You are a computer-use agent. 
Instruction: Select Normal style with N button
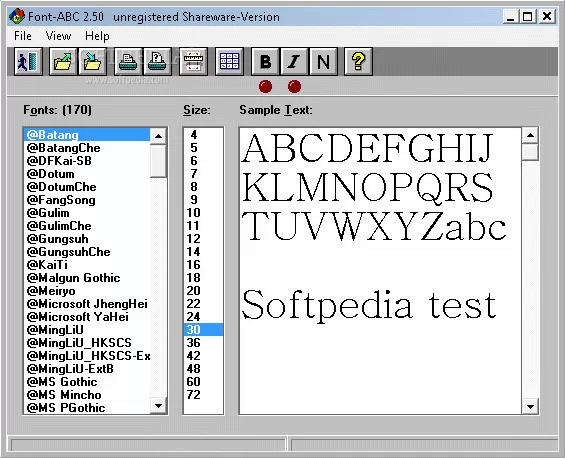324,62
